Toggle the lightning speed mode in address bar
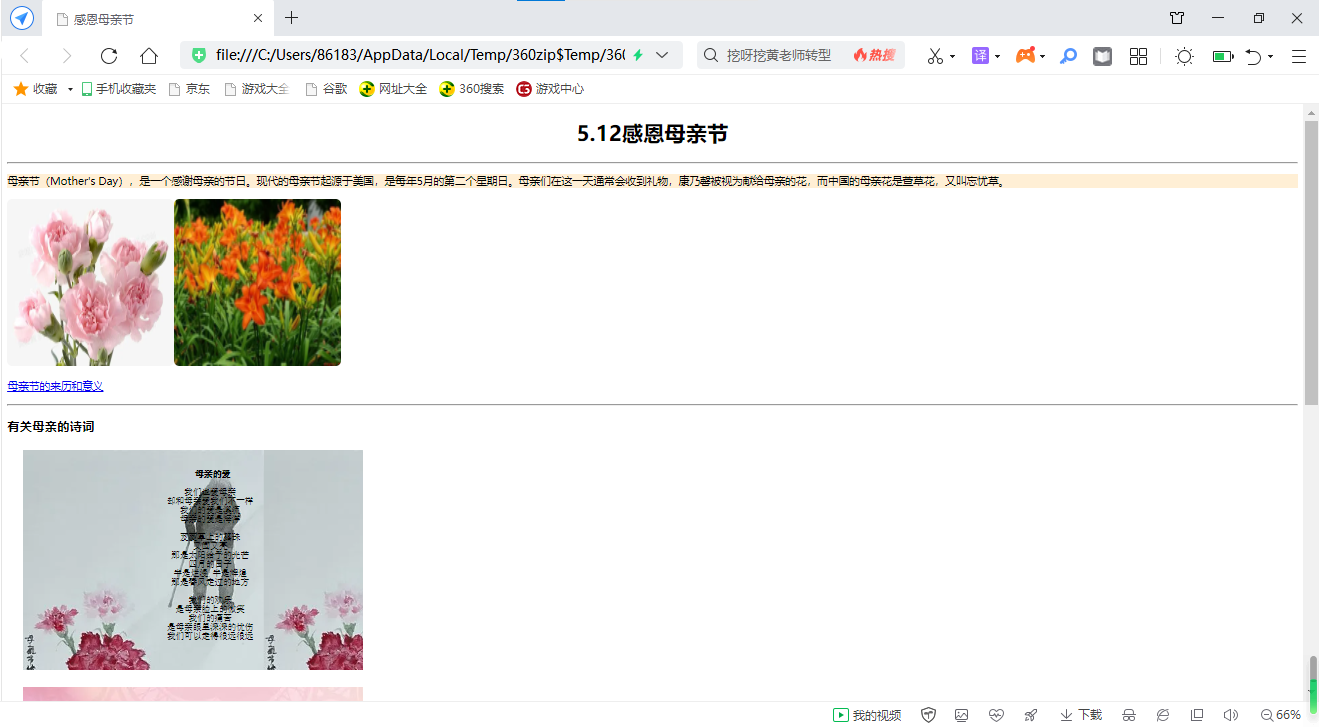Screen dimensions: 1319x728 tap(638, 55)
